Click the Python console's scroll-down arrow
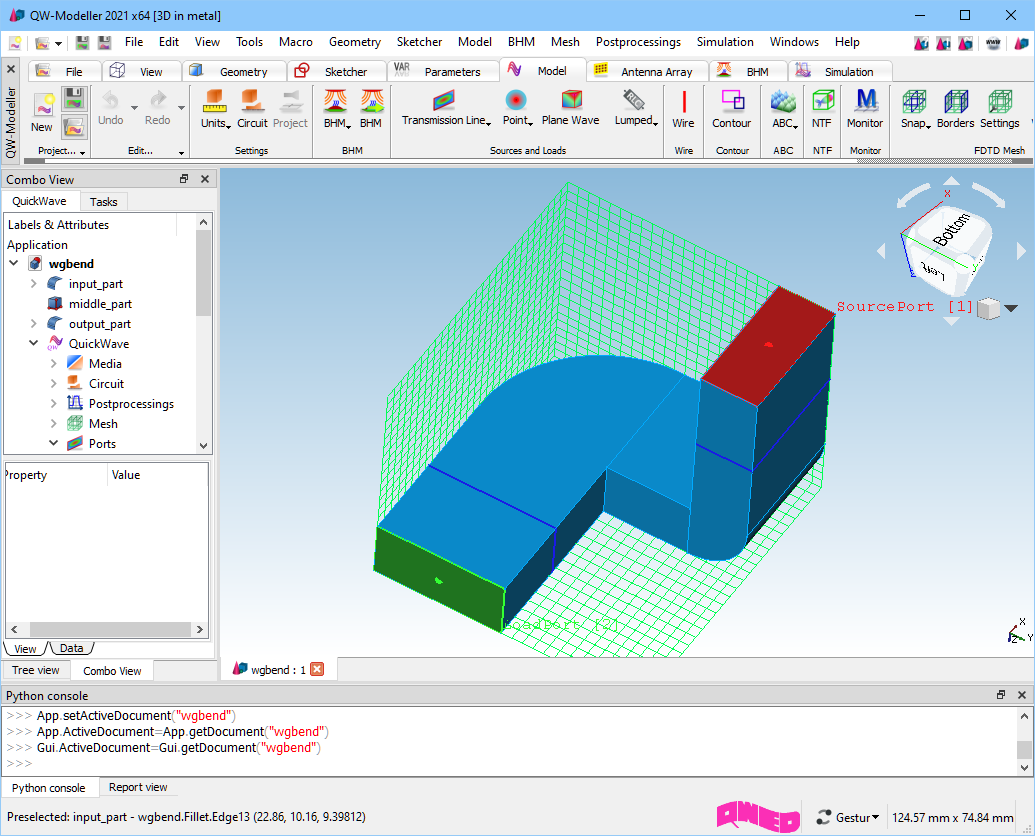1035x836 pixels. tap(1024, 768)
